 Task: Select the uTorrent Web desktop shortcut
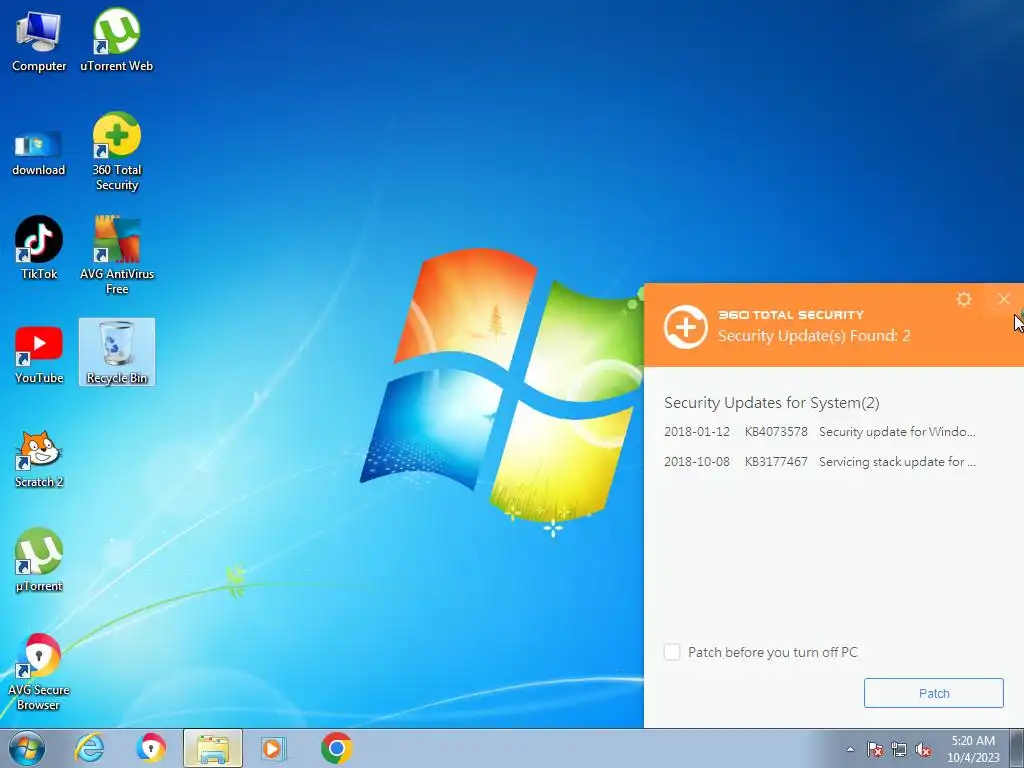[116, 40]
